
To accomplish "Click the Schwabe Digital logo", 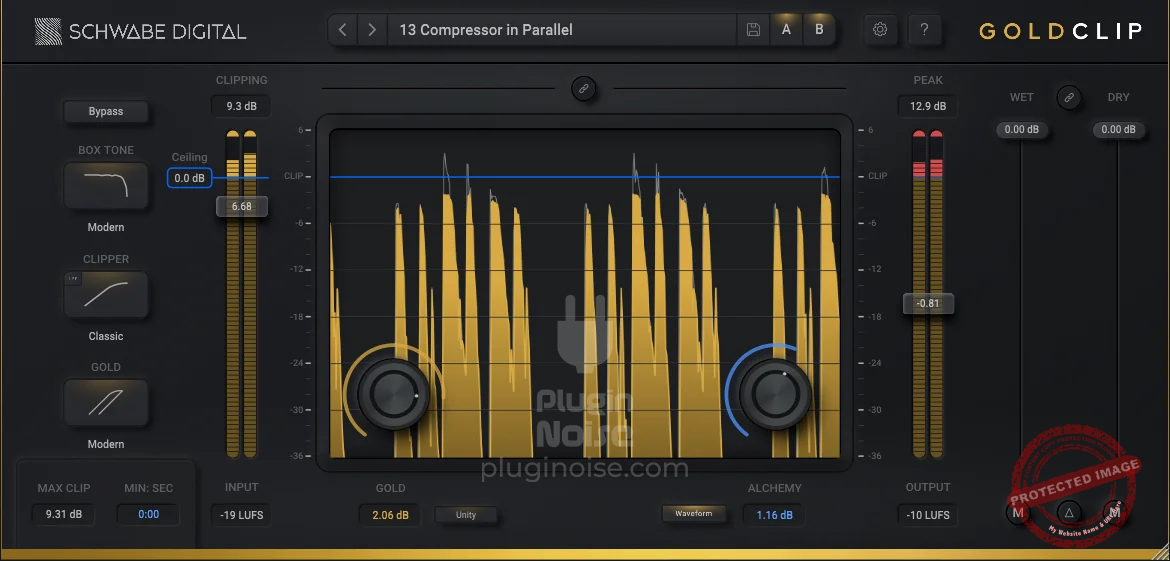I will pyautogui.click(x=140, y=31).
